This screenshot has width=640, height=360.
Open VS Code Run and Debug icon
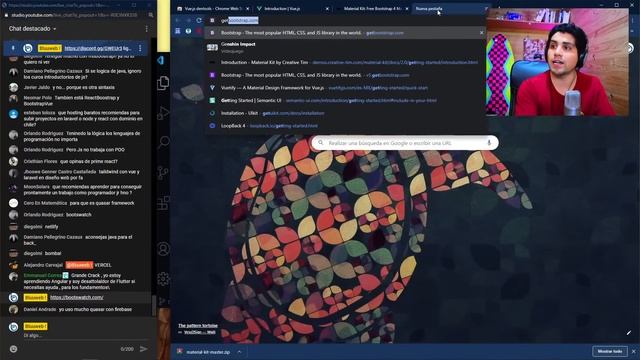point(163,113)
